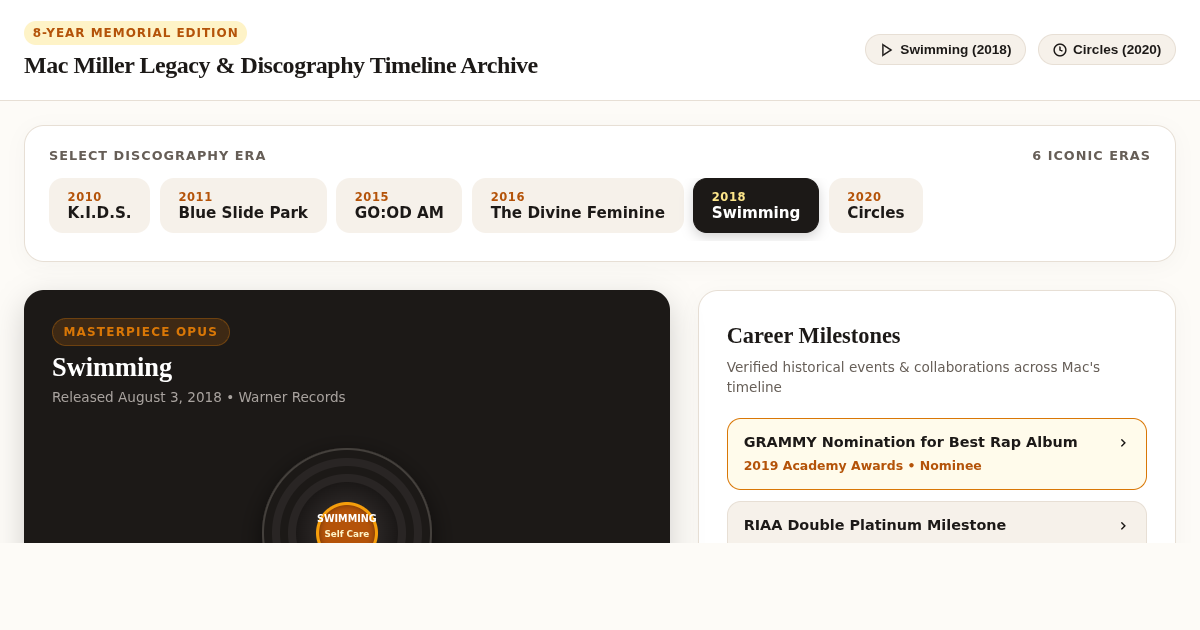This screenshot has height=630, width=1200.
Task: Select the active 2018 Swimming era tab
Action: pos(756,205)
